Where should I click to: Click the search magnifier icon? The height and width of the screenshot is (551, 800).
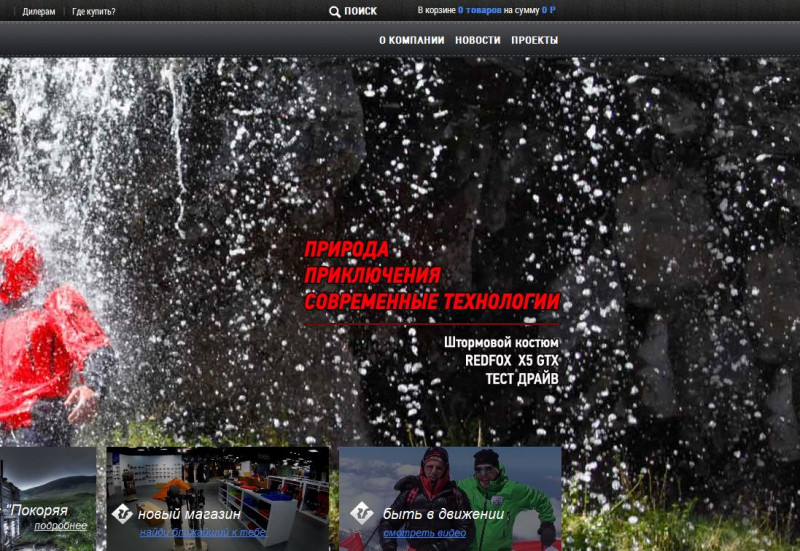pos(335,12)
